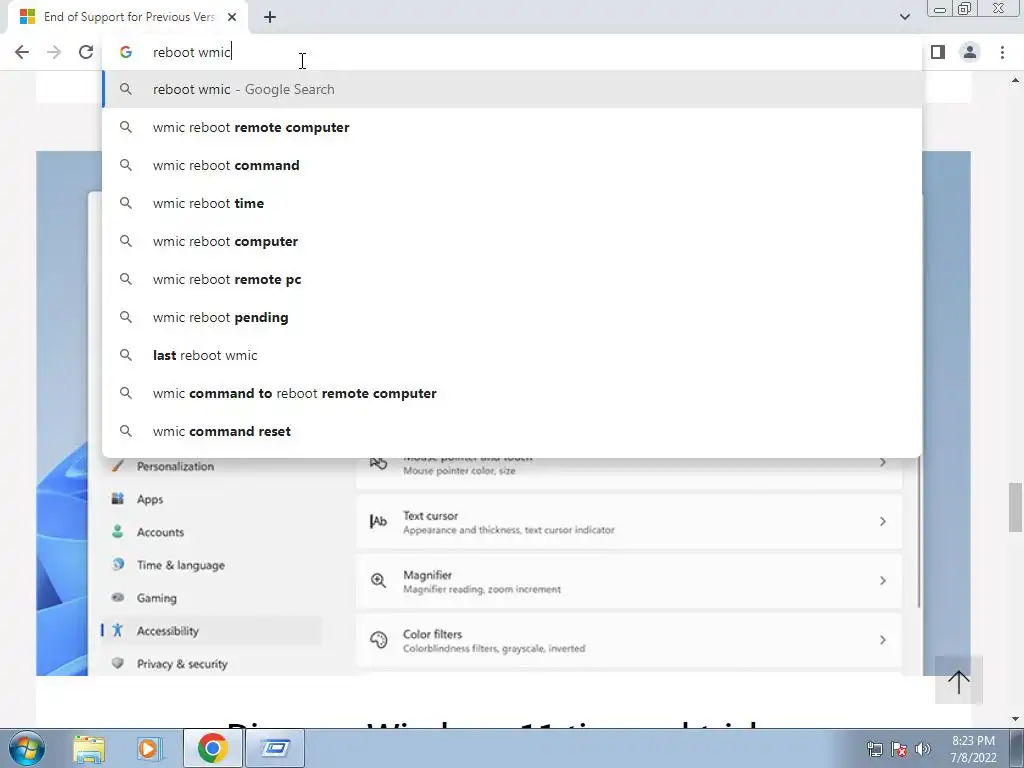Open the tab search chevron
Image resolution: width=1024 pixels, height=768 pixels.
click(904, 17)
